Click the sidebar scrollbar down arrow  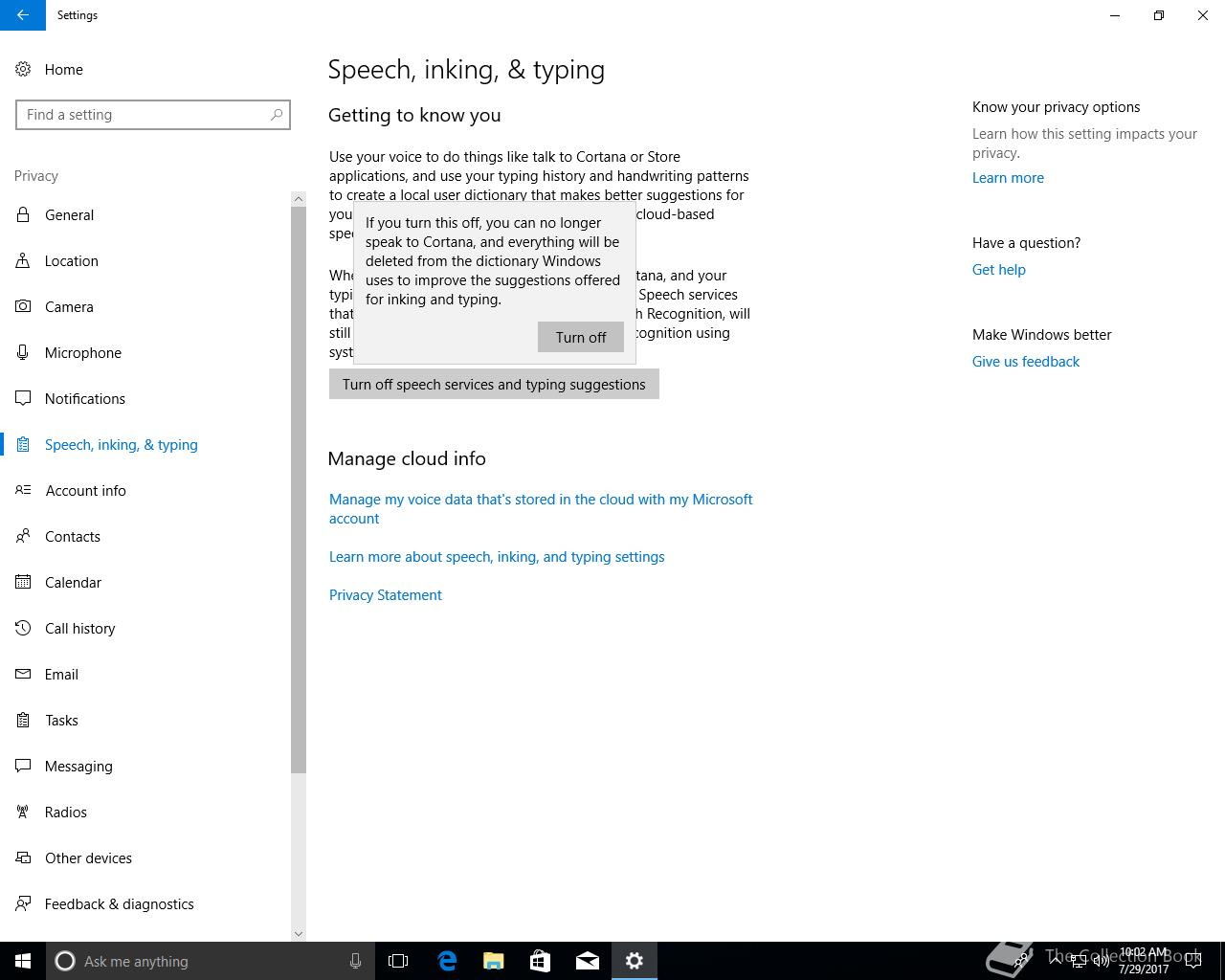[299, 933]
